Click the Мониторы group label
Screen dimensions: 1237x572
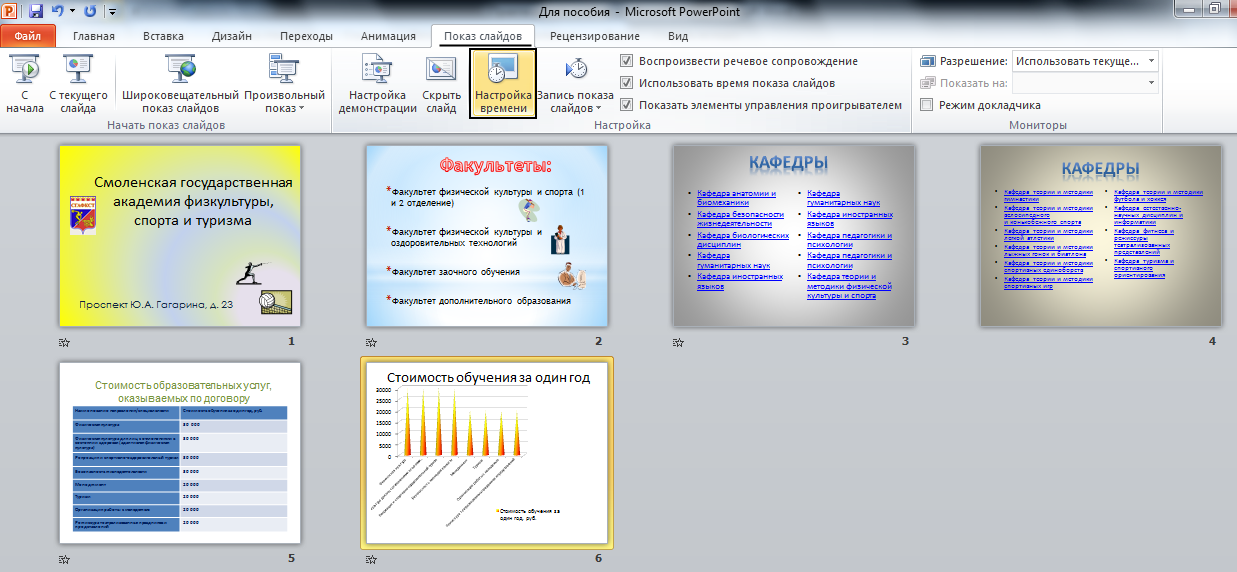[1037, 125]
